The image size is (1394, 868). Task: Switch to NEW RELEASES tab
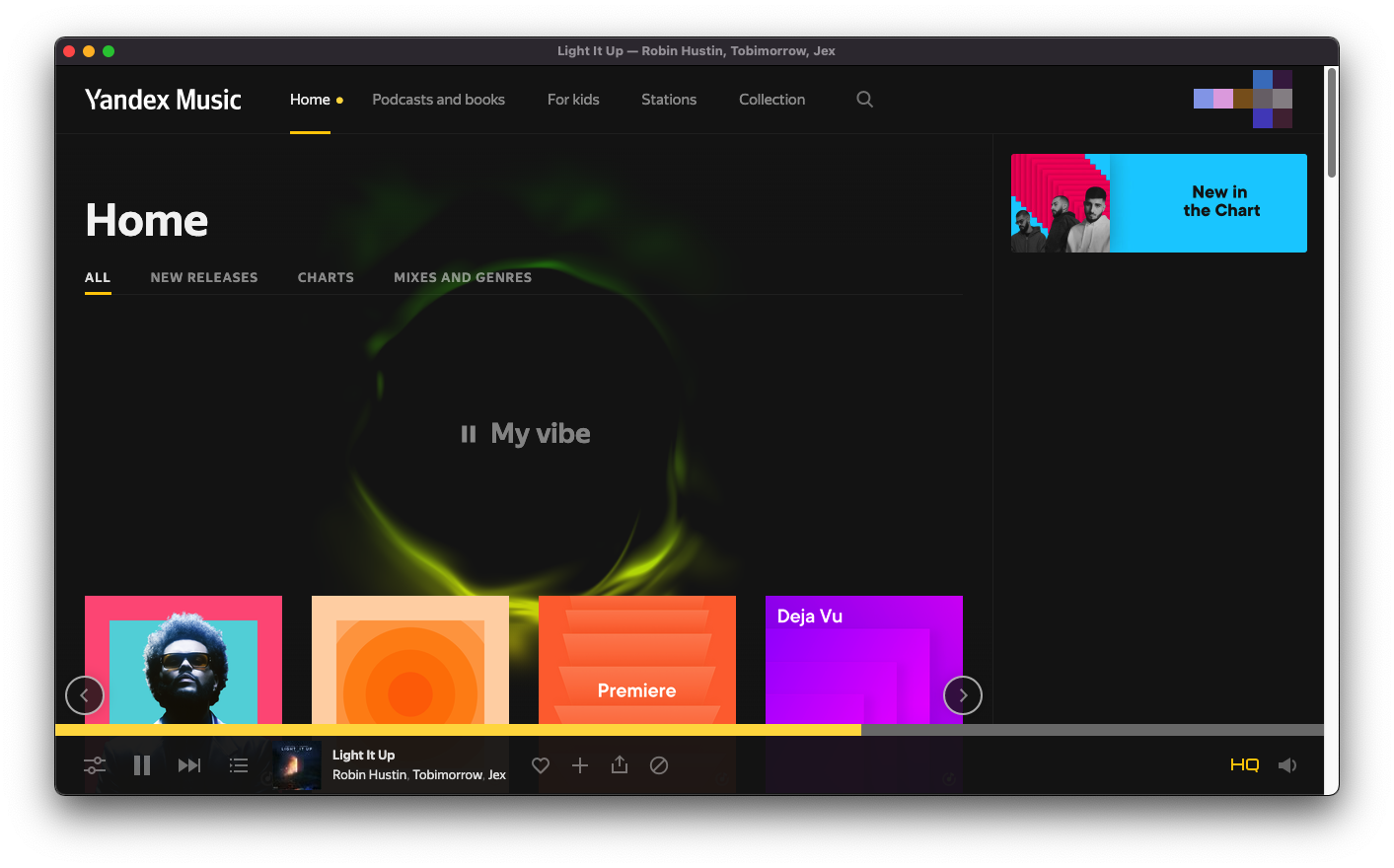[x=204, y=278]
